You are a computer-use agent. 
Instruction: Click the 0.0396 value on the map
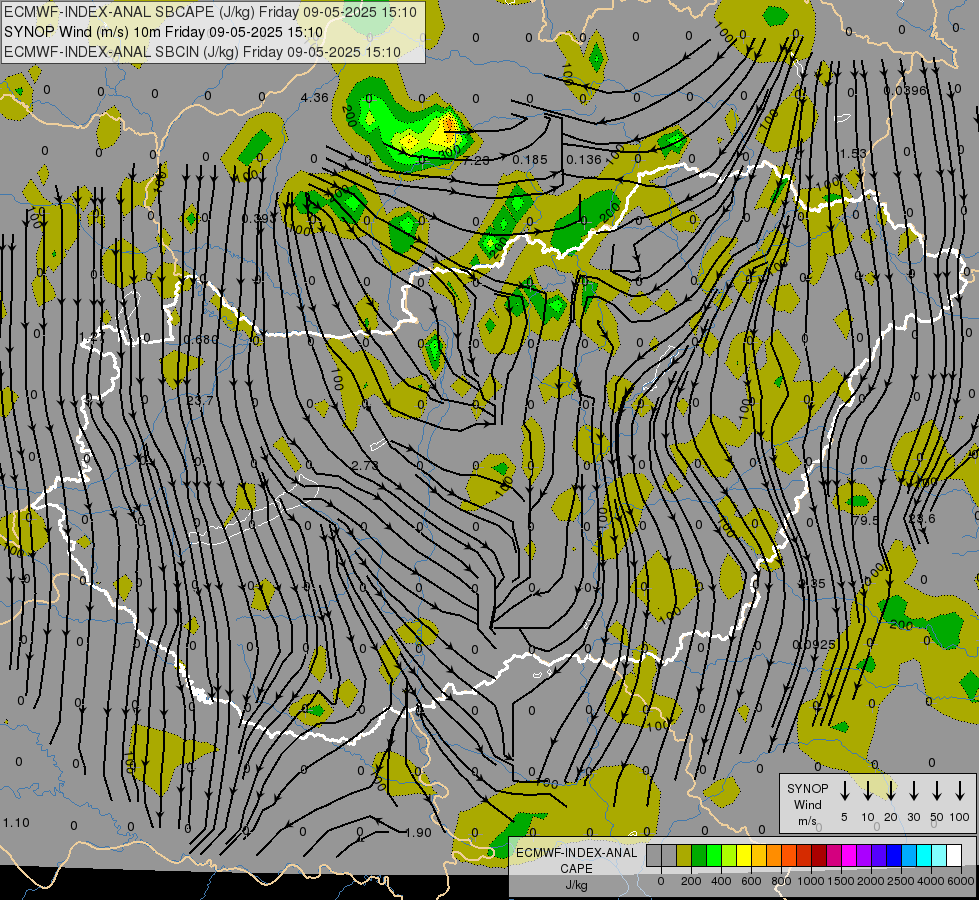click(x=905, y=91)
